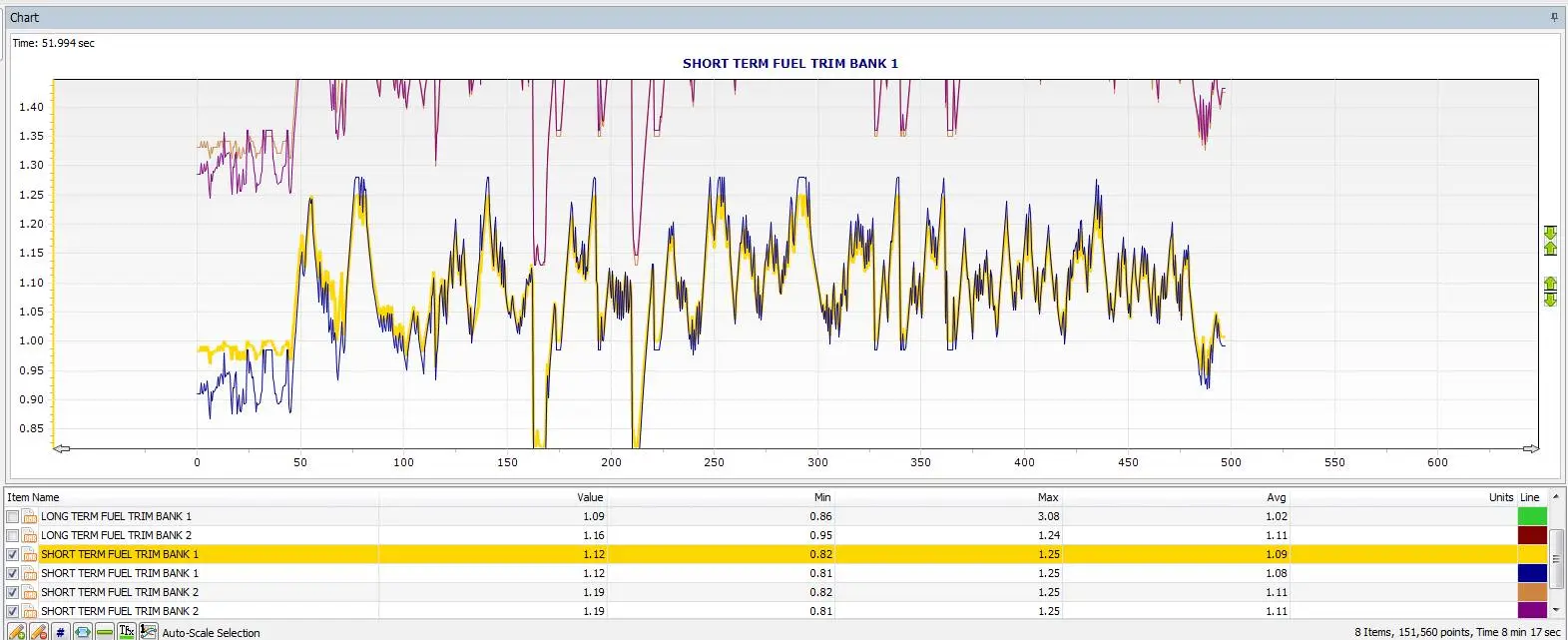Click the purple line color swatch
The height and width of the screenshot is (640, 1568).
coord(1532,610)
